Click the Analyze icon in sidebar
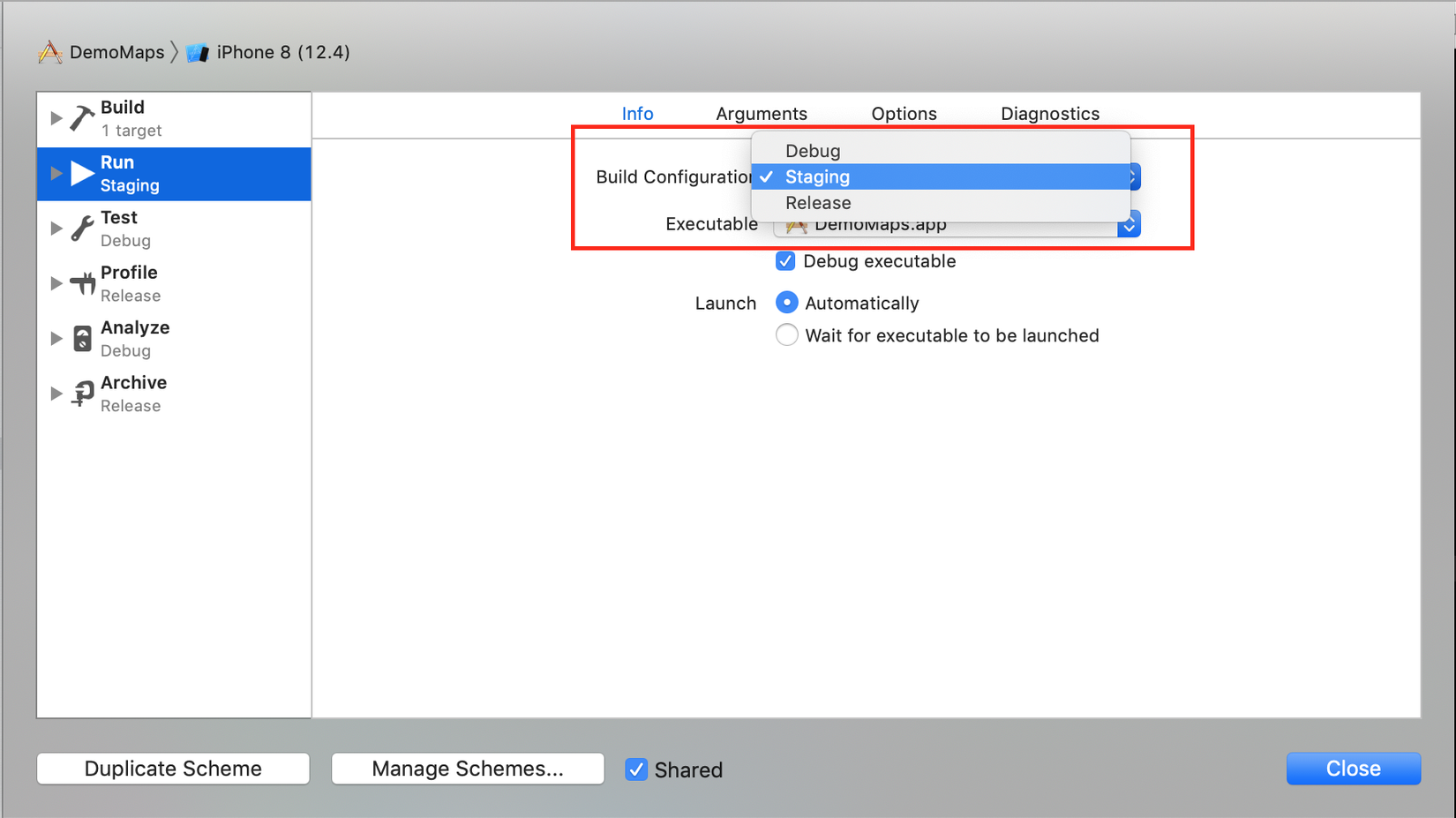The height and width of the screenshot is (818, 1456). point(82,339)
